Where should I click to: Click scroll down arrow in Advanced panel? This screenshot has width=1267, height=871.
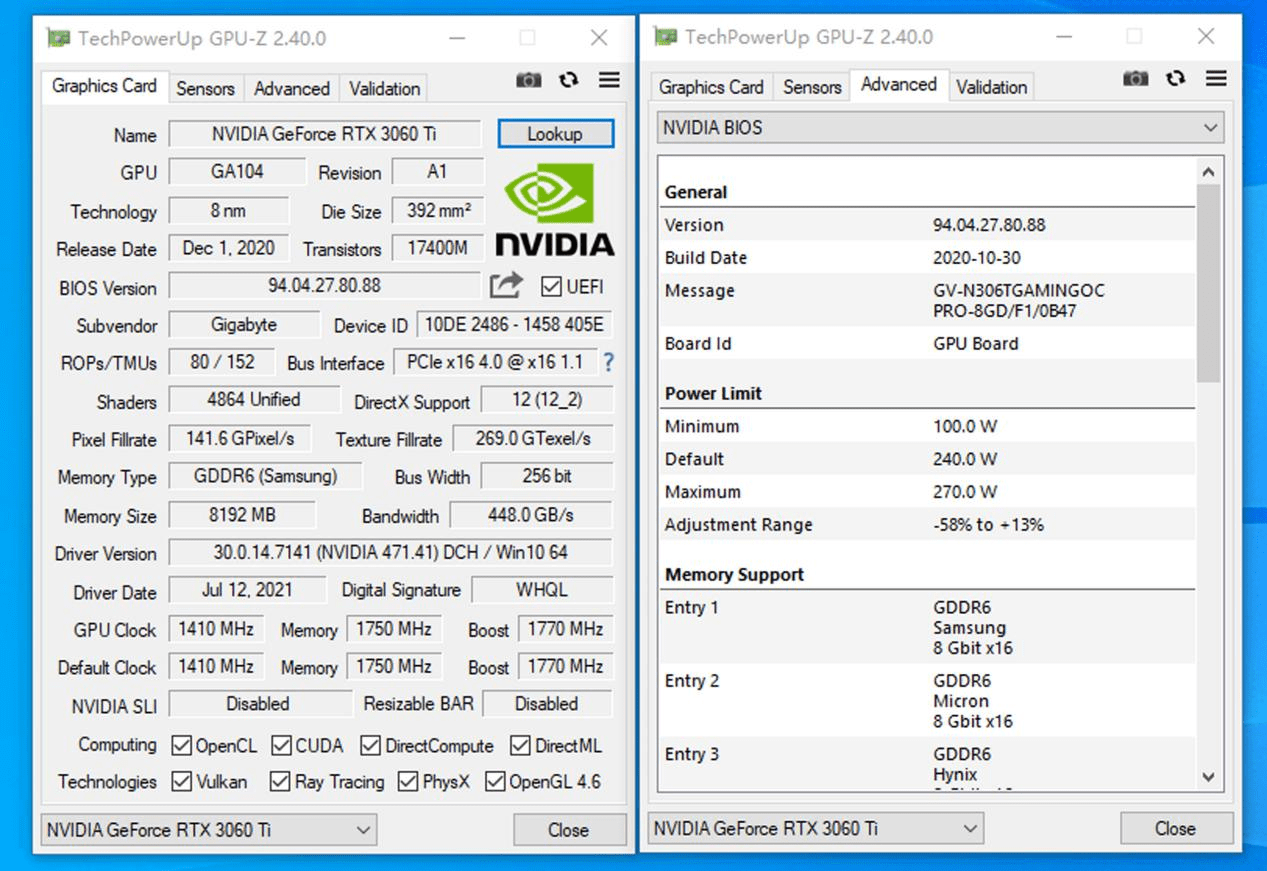[x=1208, y=776]
